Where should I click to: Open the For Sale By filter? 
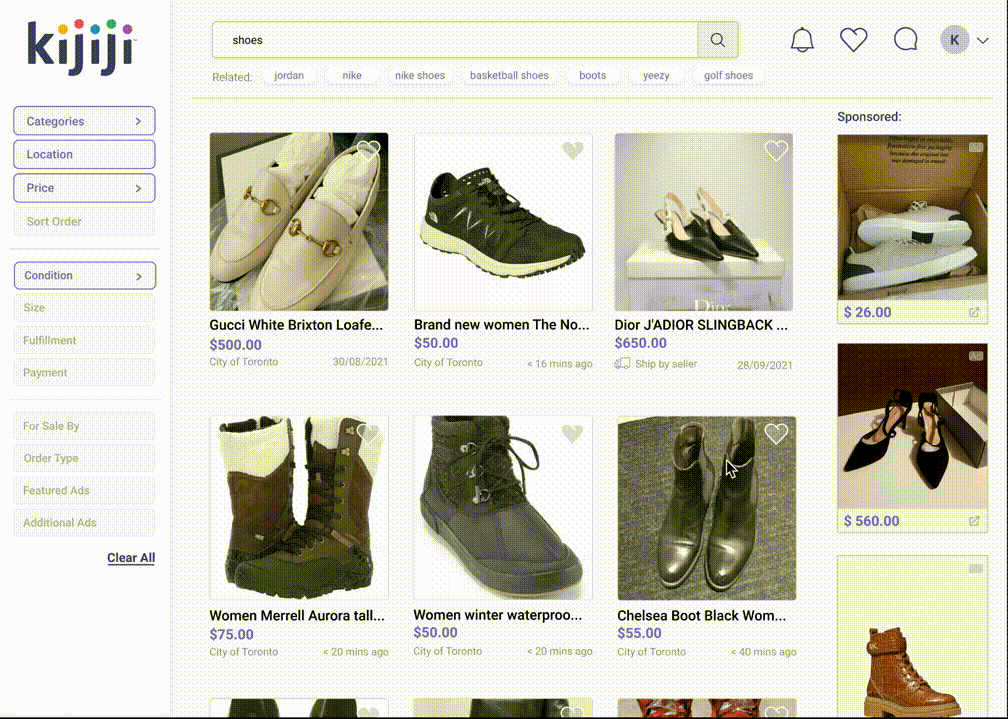(x=84, y=426)
